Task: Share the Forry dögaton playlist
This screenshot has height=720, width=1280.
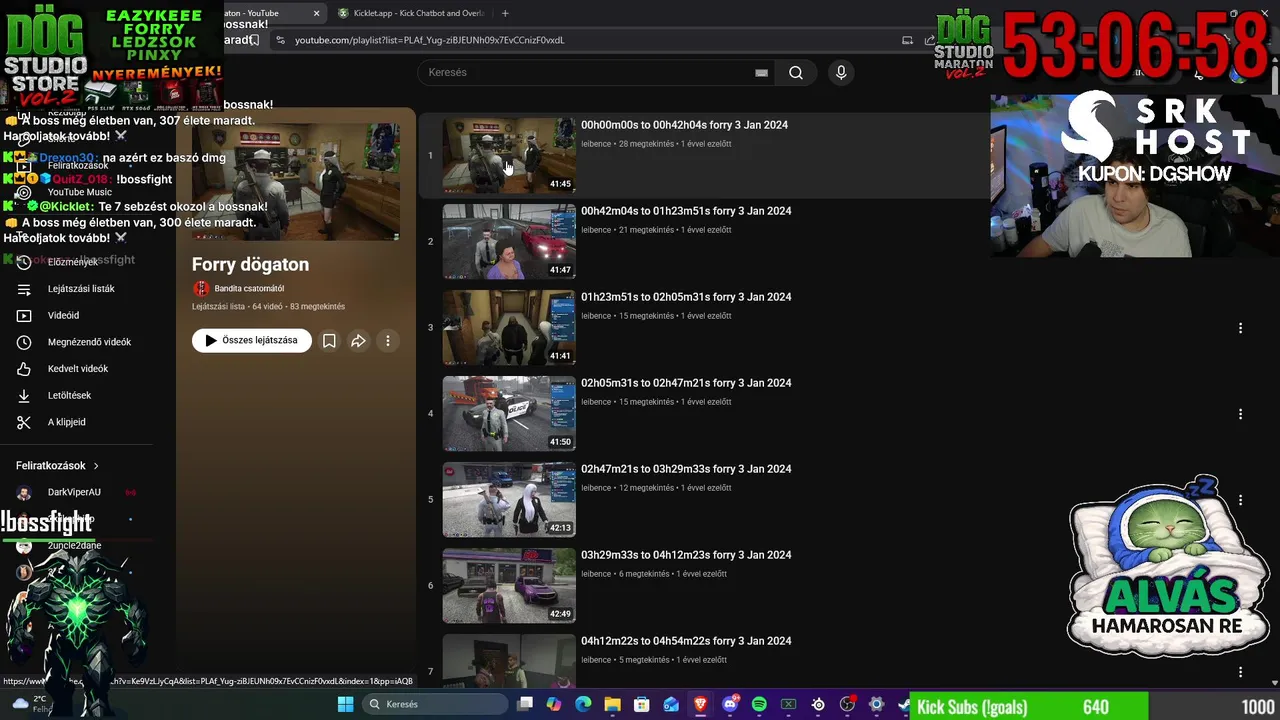Action: click(x=358, y=341)
